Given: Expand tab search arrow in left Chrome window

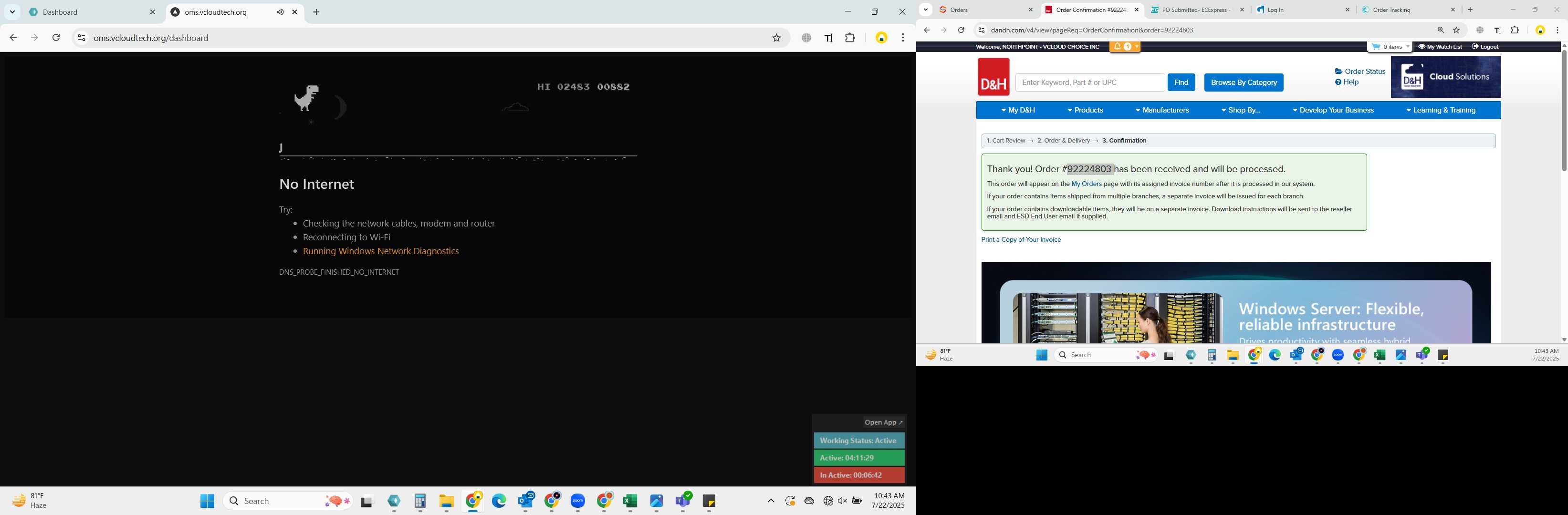Looking at the screenshot, I should point(11,12).
